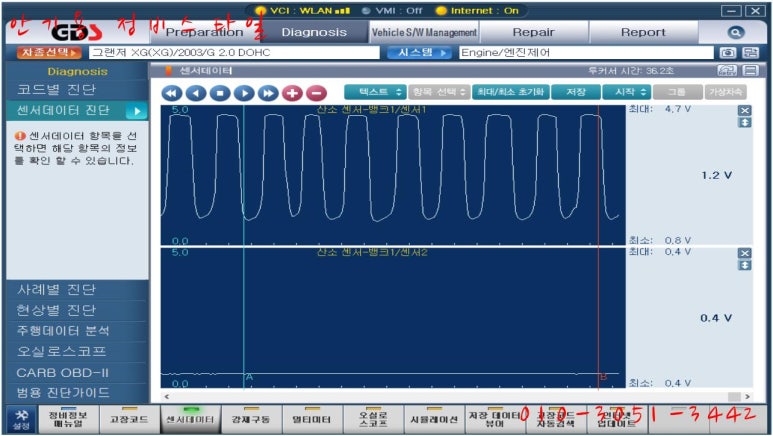Expand the 산소 센서-뱅크1/센서2 graph height
Image resolution: width=773 pixels, height=436 pixels.
pos(744,265)
